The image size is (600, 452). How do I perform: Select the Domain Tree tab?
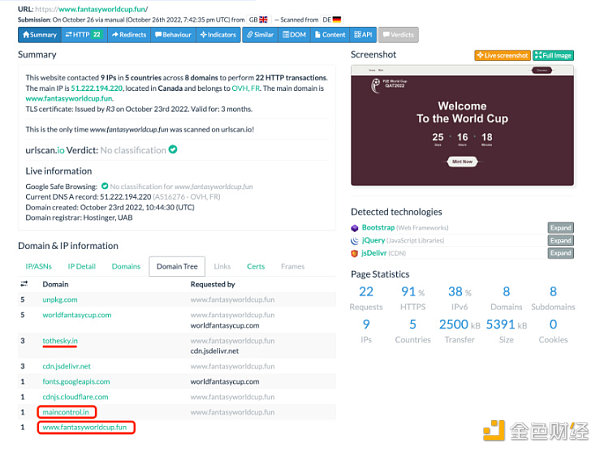click(x=177, y=266)
